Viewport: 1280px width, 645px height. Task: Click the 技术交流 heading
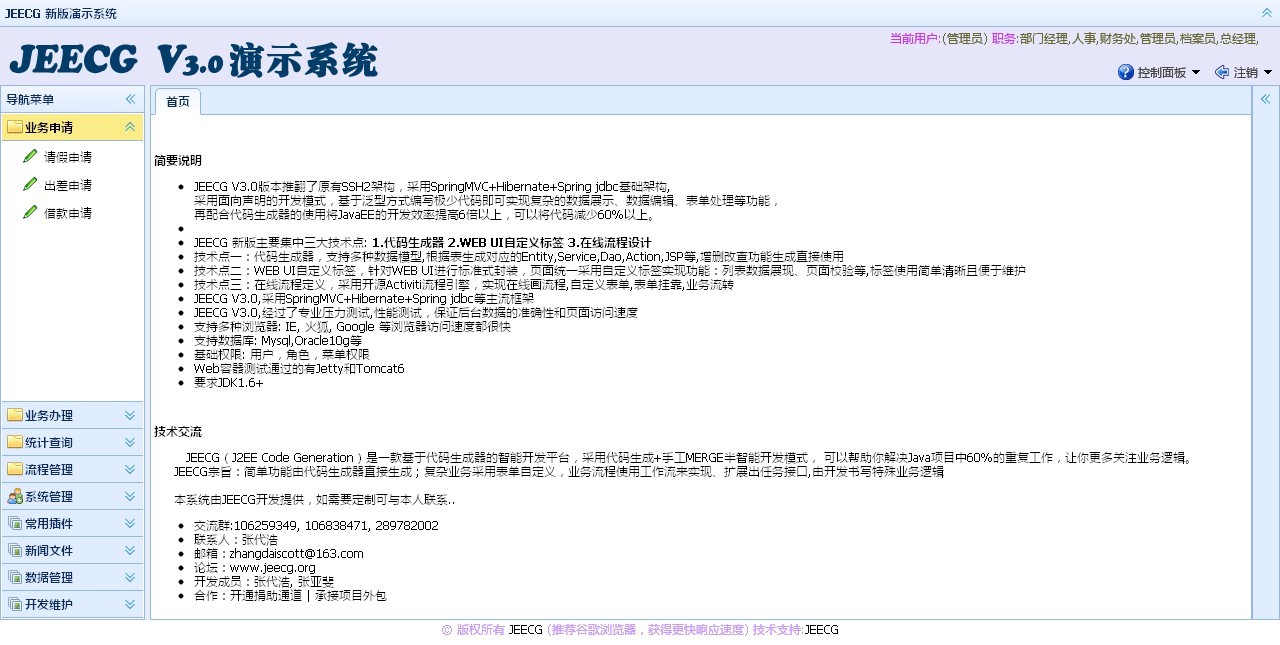178,432
